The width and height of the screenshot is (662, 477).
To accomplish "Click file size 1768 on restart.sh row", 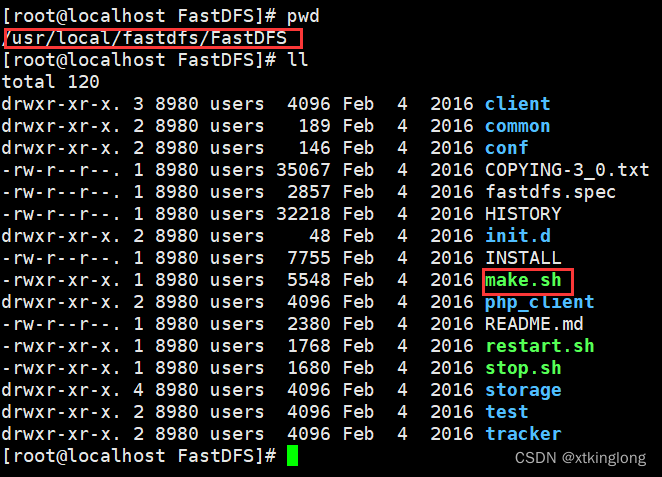I will [x=309, y=346].
